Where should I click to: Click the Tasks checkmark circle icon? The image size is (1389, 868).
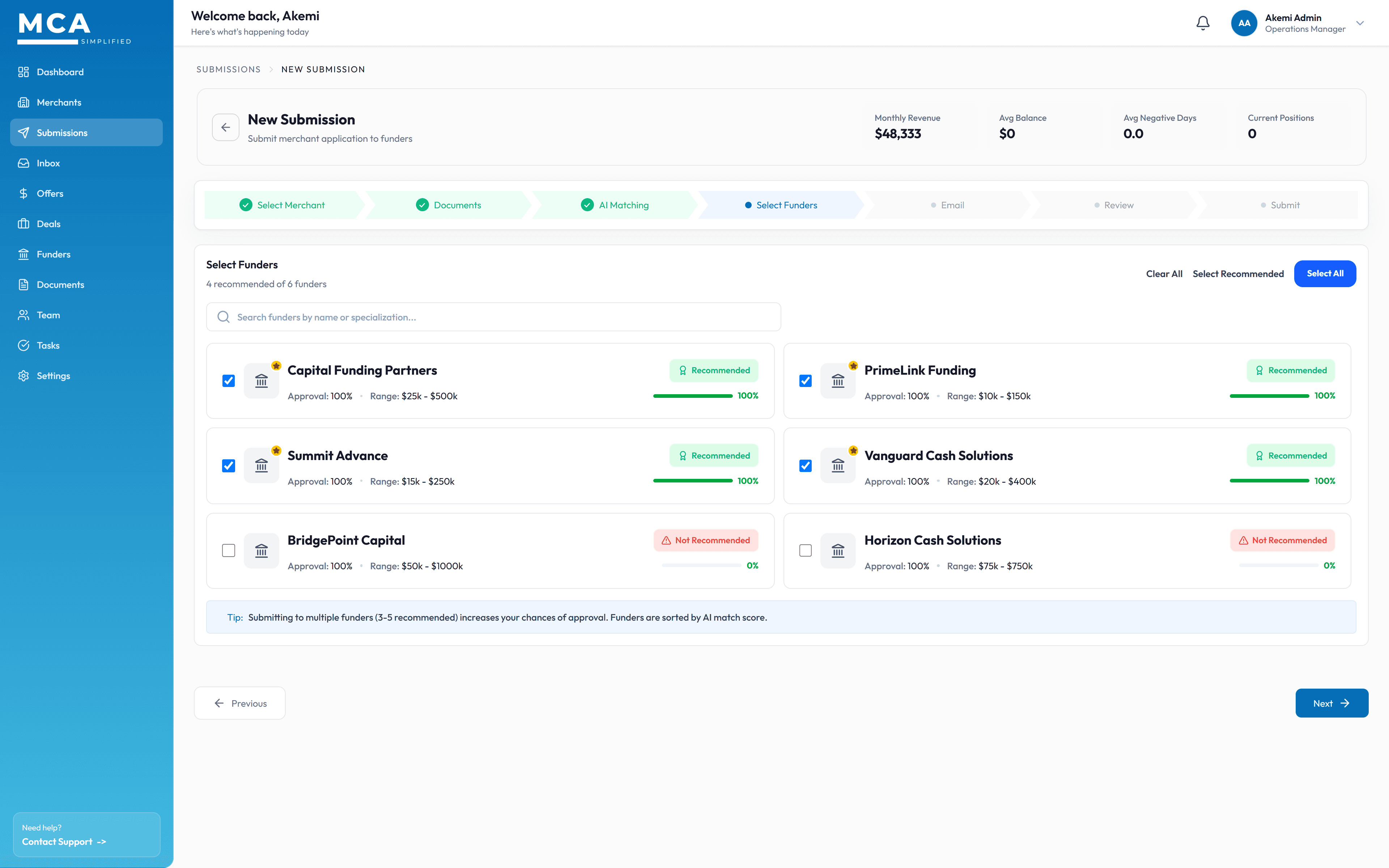click(24, 346)
